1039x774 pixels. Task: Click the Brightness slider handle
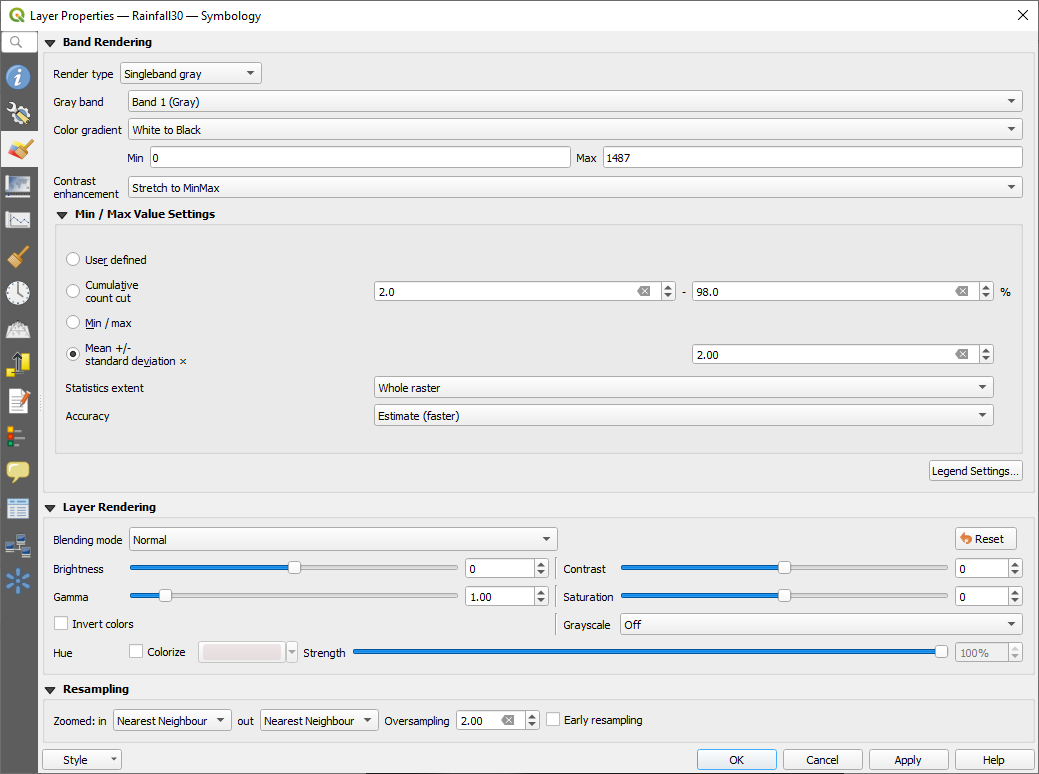tap(294, 568)
